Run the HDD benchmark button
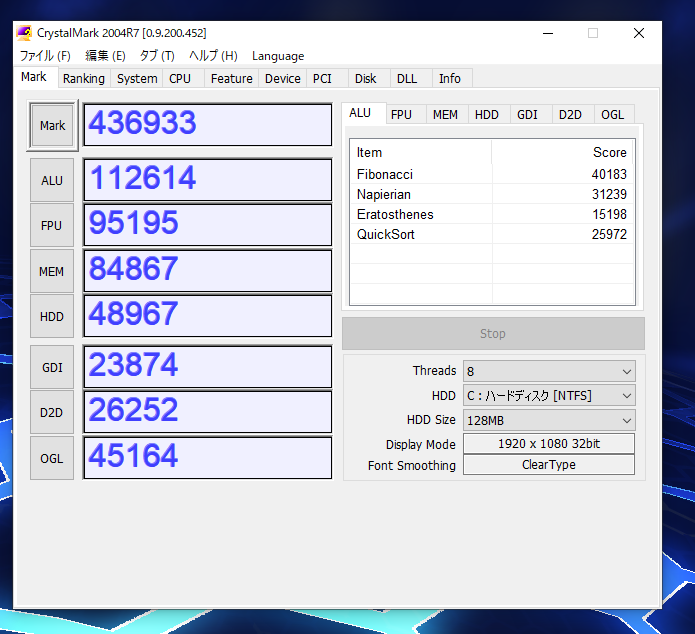Image resolution: width=695 pixels, height=634 pixels. pos(52,317)
